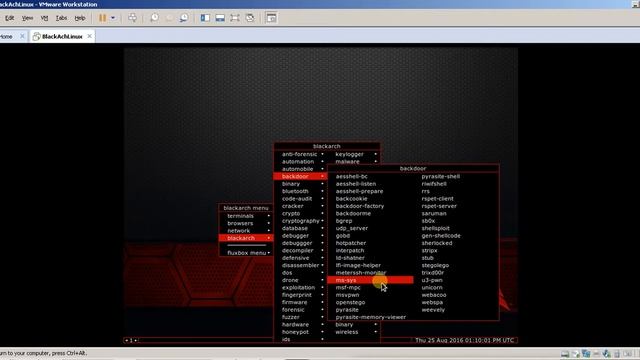Open browsers in blackarch menu
Screen dimensions: 640x360
tap(246, 223)
